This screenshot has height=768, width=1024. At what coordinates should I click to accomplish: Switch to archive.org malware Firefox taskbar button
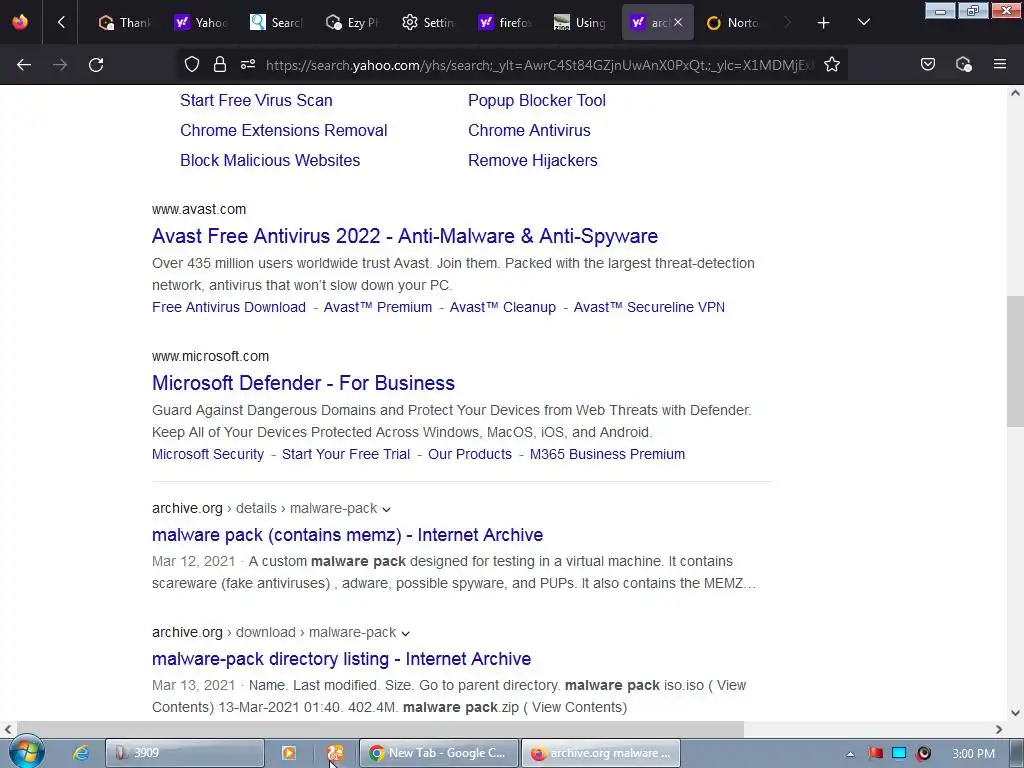(x=601, y=753)
